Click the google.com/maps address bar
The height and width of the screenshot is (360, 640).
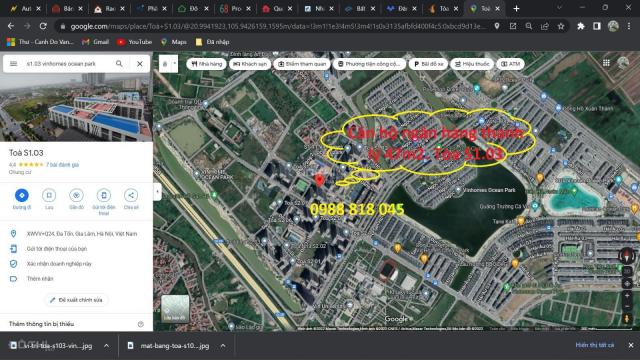click(x=278, y=27)
